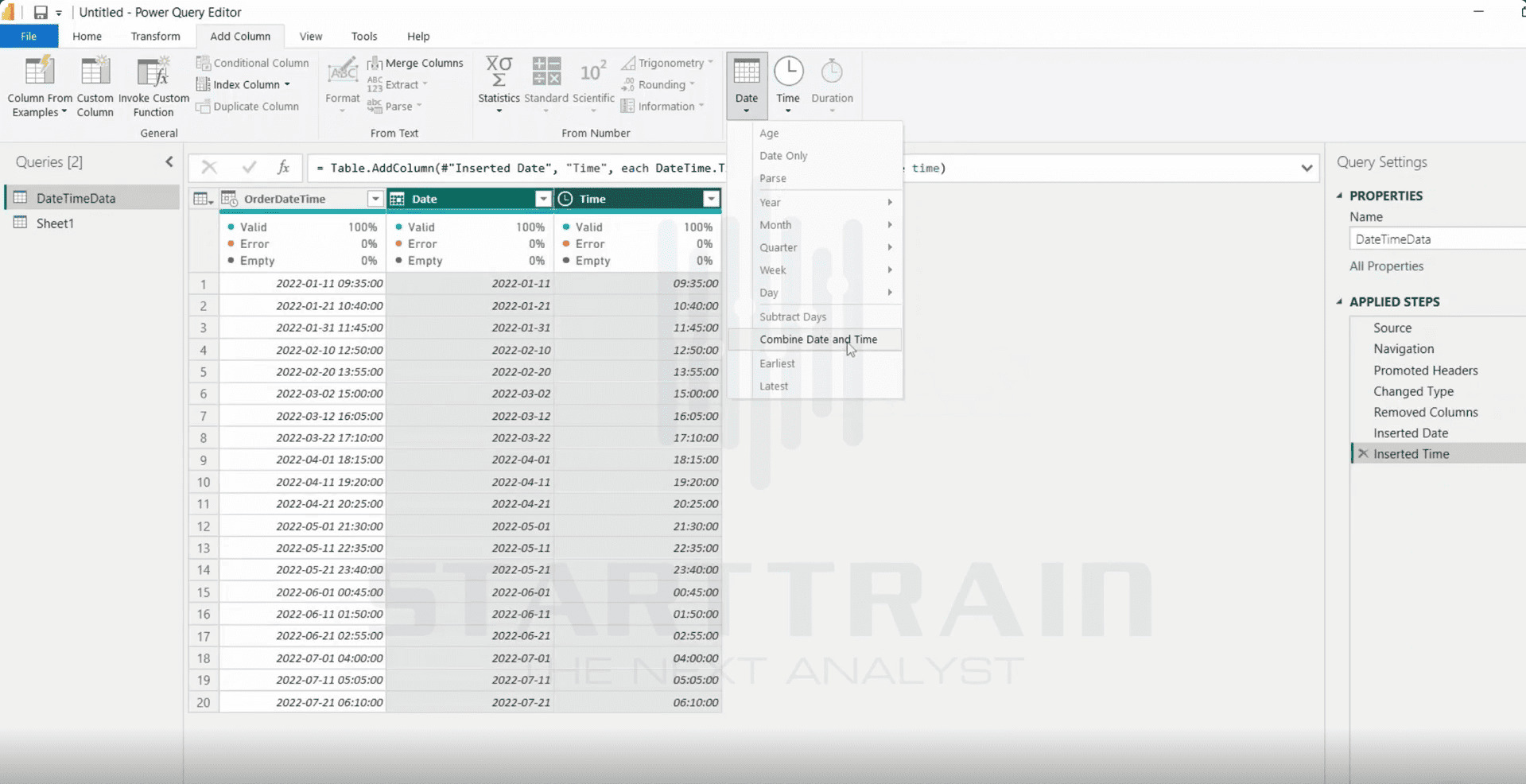Click OrderDateTime column type icon
This screenshot has width=1526, height=784.
click(x=230, y=199)
